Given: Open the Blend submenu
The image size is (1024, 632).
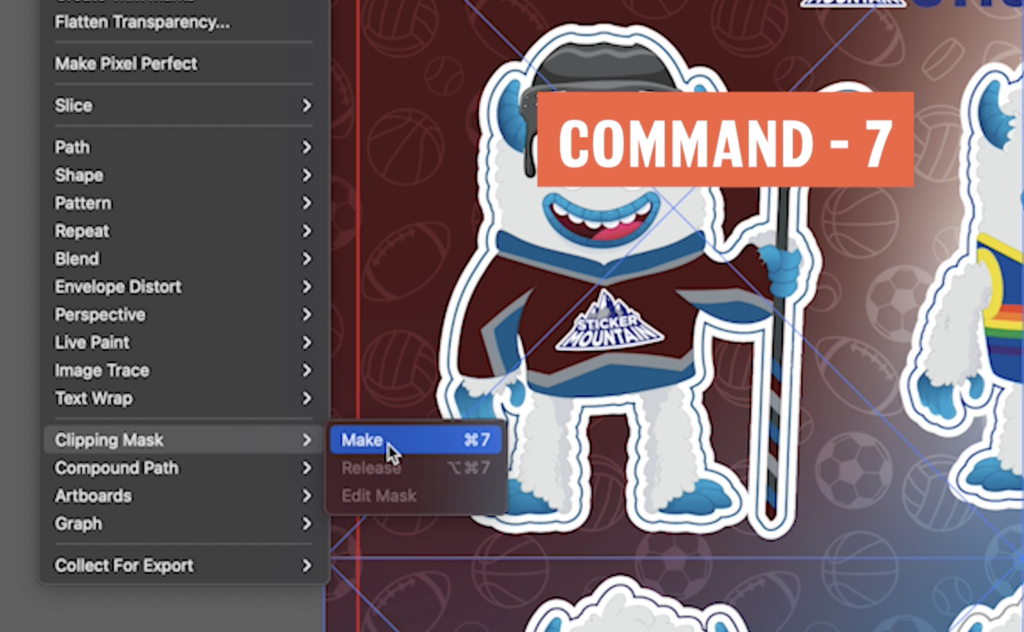Looking at the screenshot, I should pyautogui.click(x=184, y=259).
